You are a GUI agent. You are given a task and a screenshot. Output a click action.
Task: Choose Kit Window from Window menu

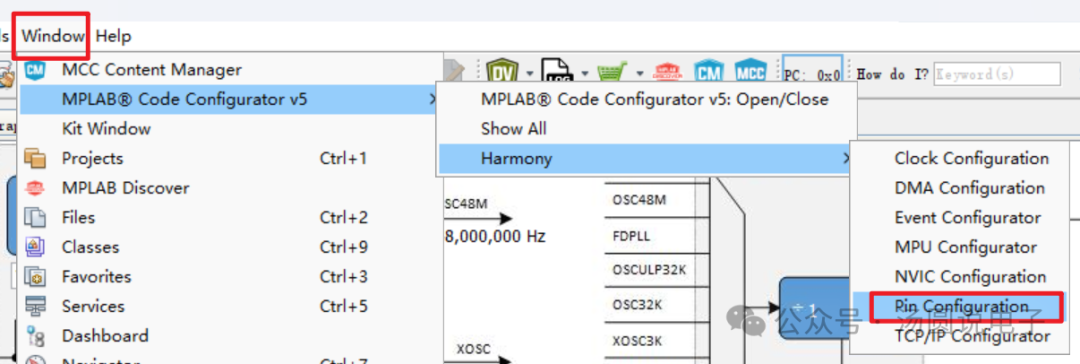106,129
